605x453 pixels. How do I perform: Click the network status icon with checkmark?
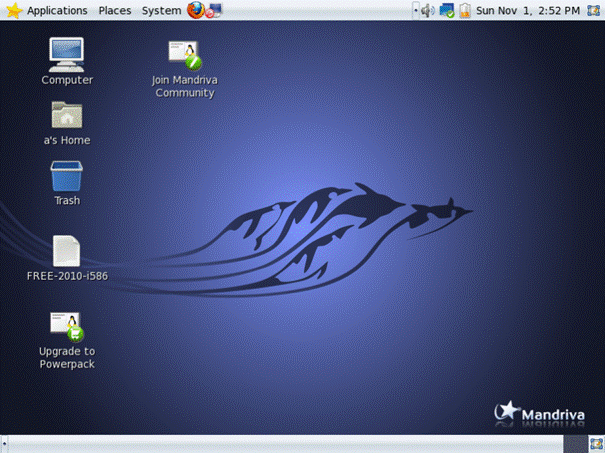coord(447,10)
